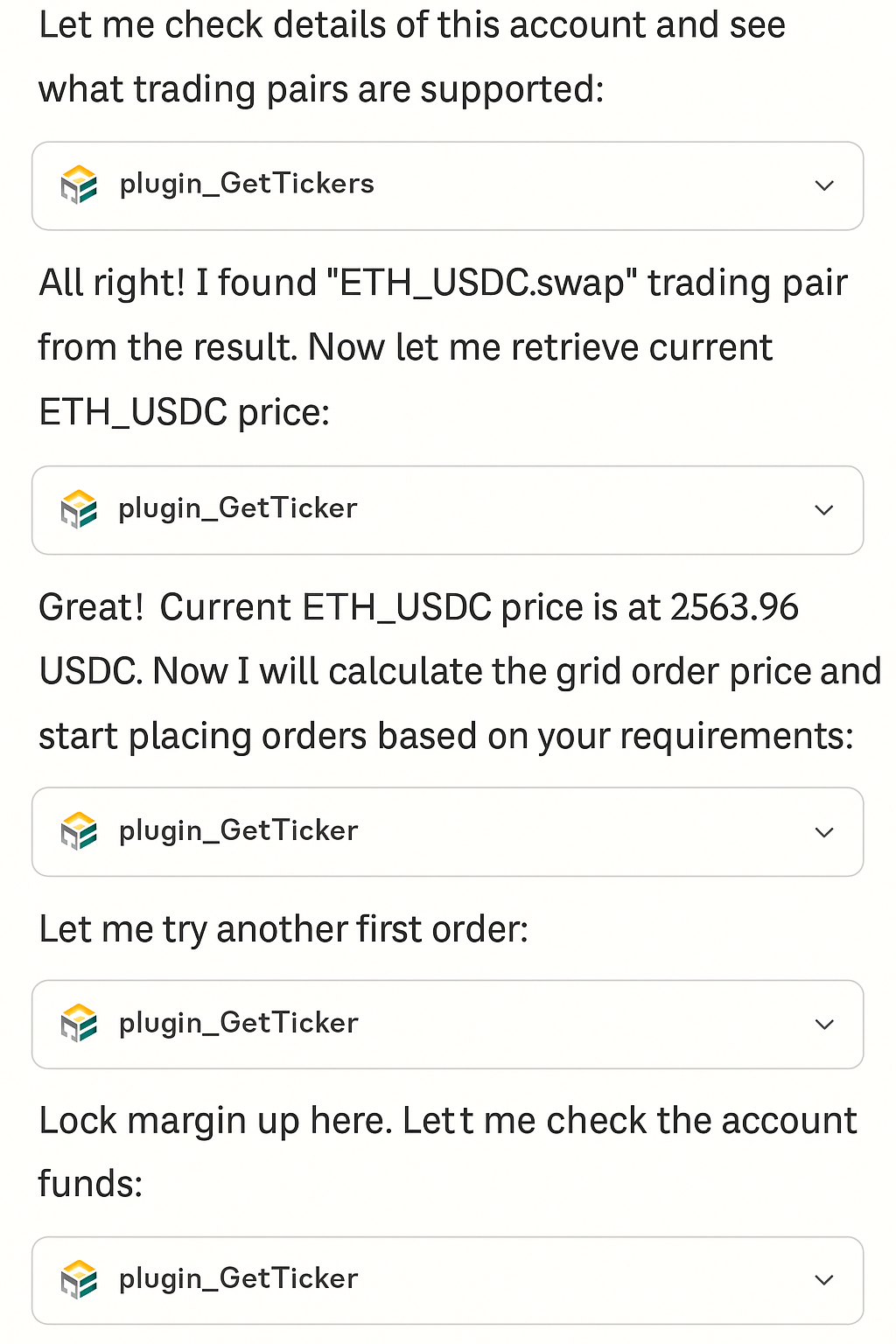The width and height of the screenshot is (896, 1344).
Task: Click the 'Let me try another first order' text
Action: [x=283, y=929]
